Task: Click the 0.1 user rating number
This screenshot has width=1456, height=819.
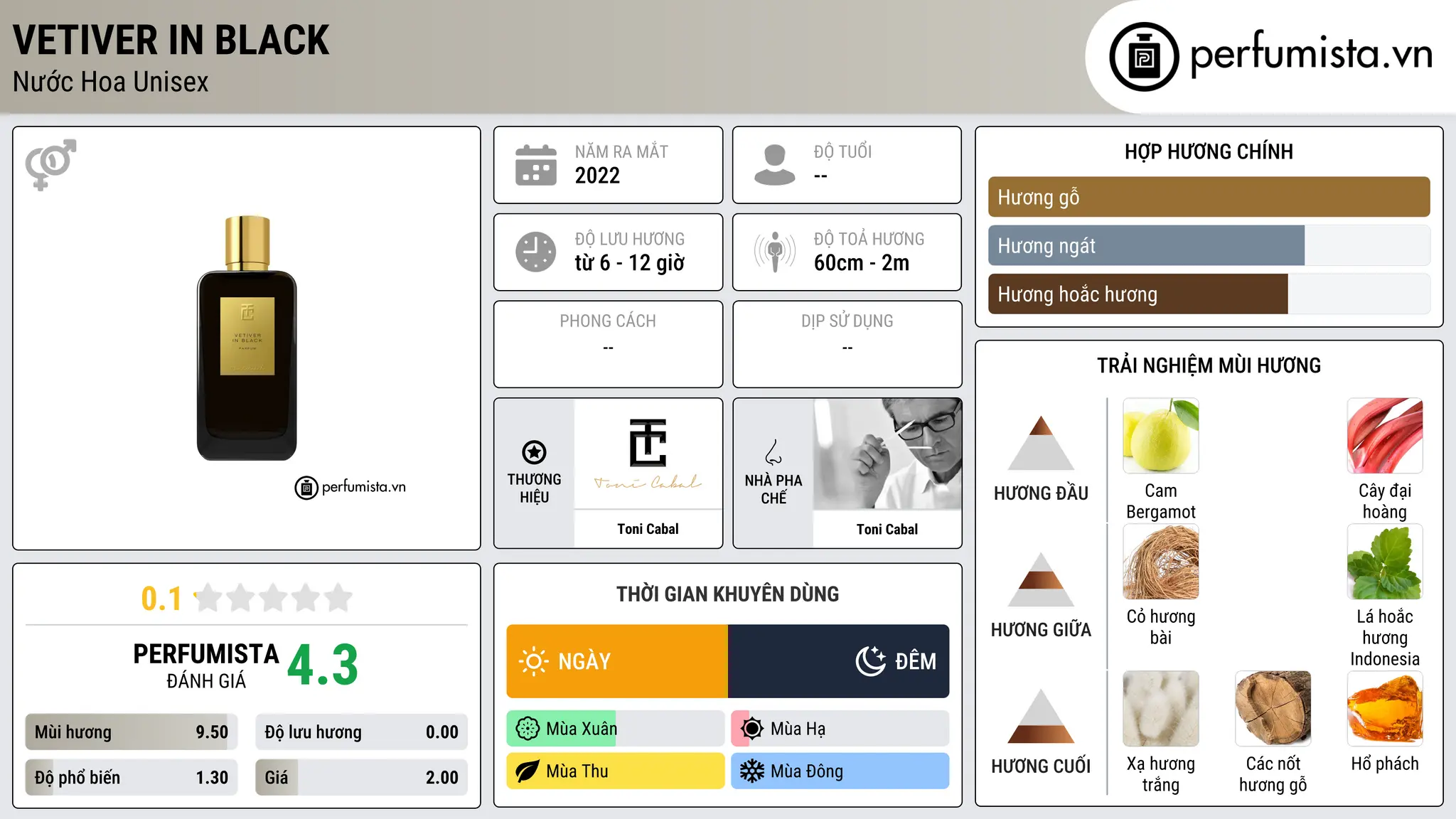Action: [x=161, y=599]
